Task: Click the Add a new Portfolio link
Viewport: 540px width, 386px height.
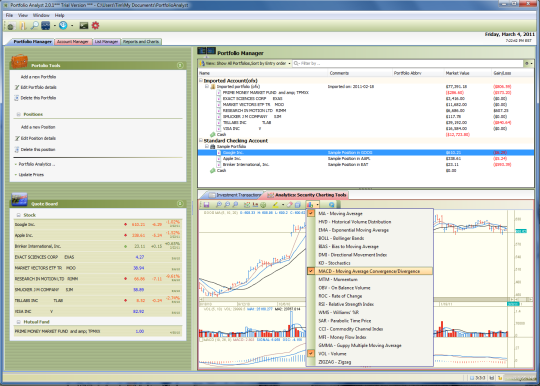Action: 38,77
